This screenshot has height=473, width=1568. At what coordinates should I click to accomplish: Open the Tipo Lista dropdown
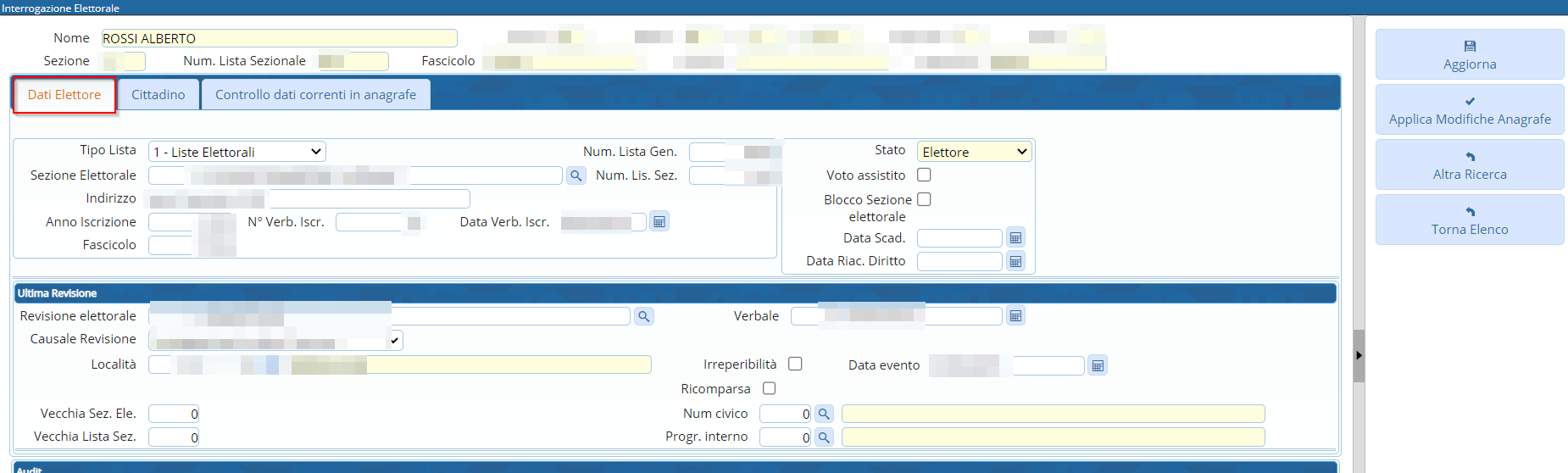(x=237, y=152)
